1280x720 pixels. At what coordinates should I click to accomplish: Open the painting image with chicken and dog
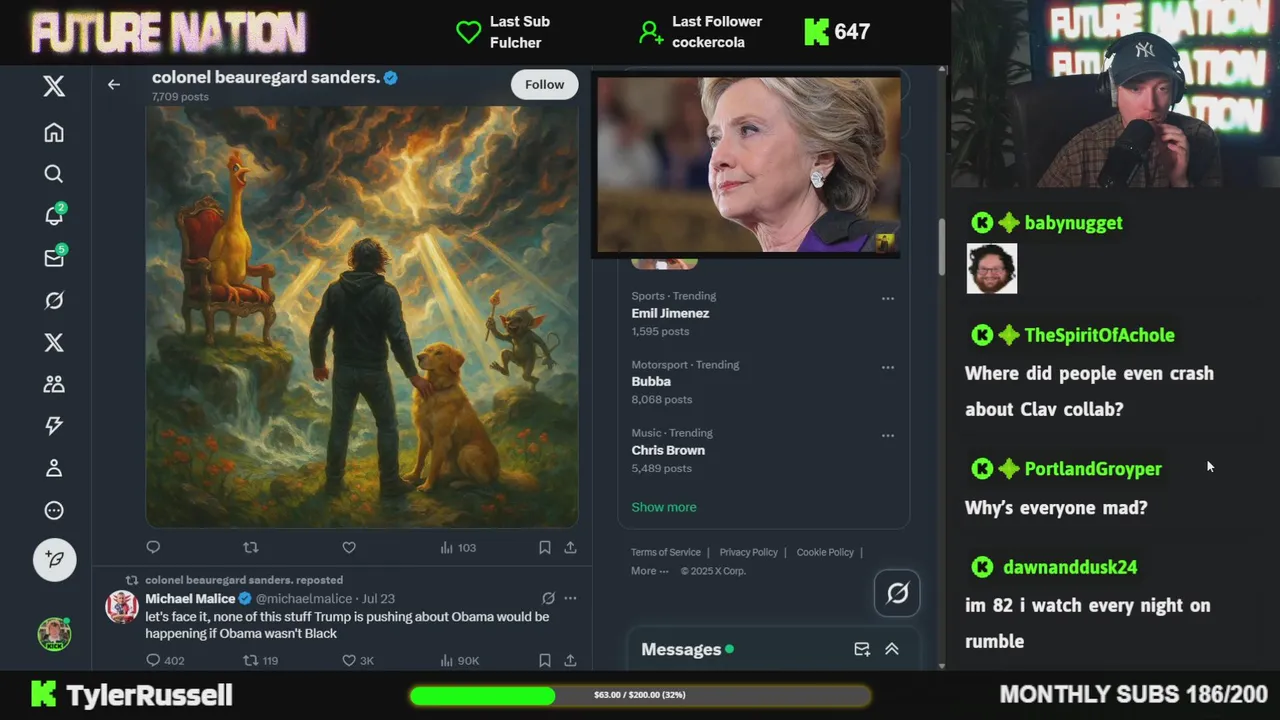pos(362,316)
